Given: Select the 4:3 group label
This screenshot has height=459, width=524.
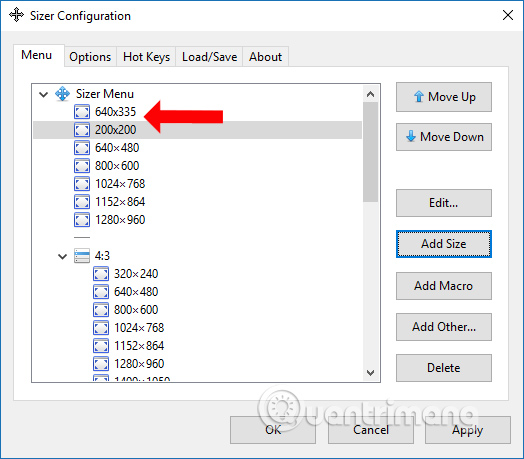Looking at the screenshot, I should point(102,256).
